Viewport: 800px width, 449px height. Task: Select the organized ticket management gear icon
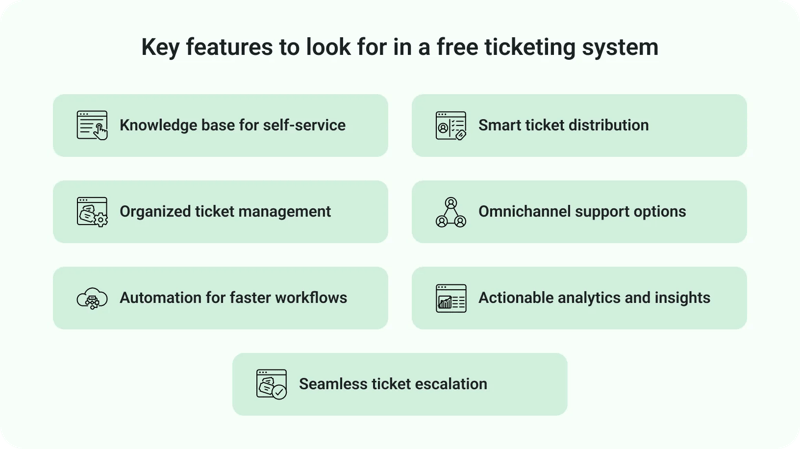point(92,212)
